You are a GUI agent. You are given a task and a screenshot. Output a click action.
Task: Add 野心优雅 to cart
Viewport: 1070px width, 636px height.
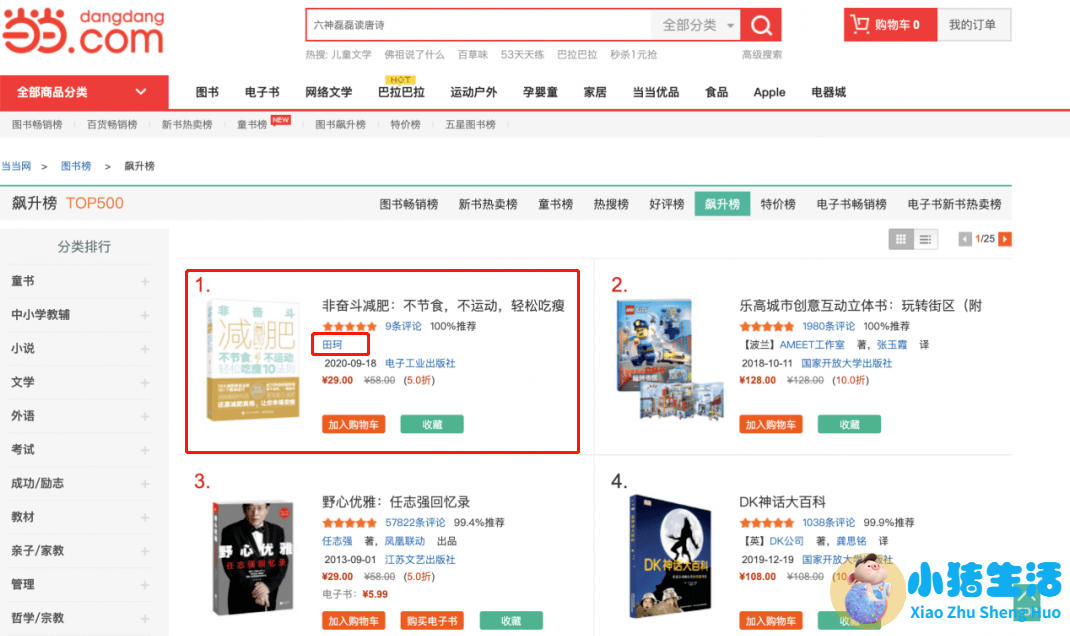[353, 621]
